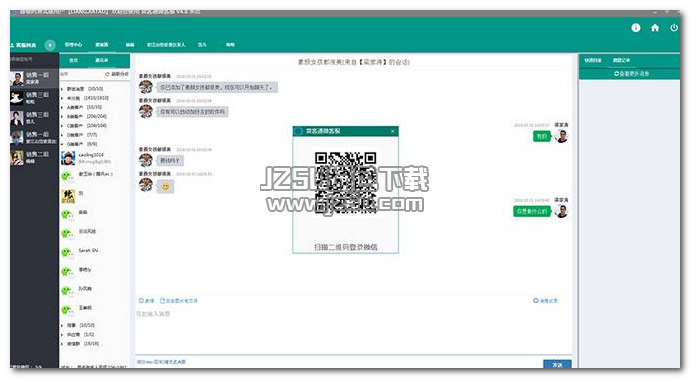The width and height of the screenshot is (691, 379).
Task: Click the blue send button
Action: pos(557,364)
